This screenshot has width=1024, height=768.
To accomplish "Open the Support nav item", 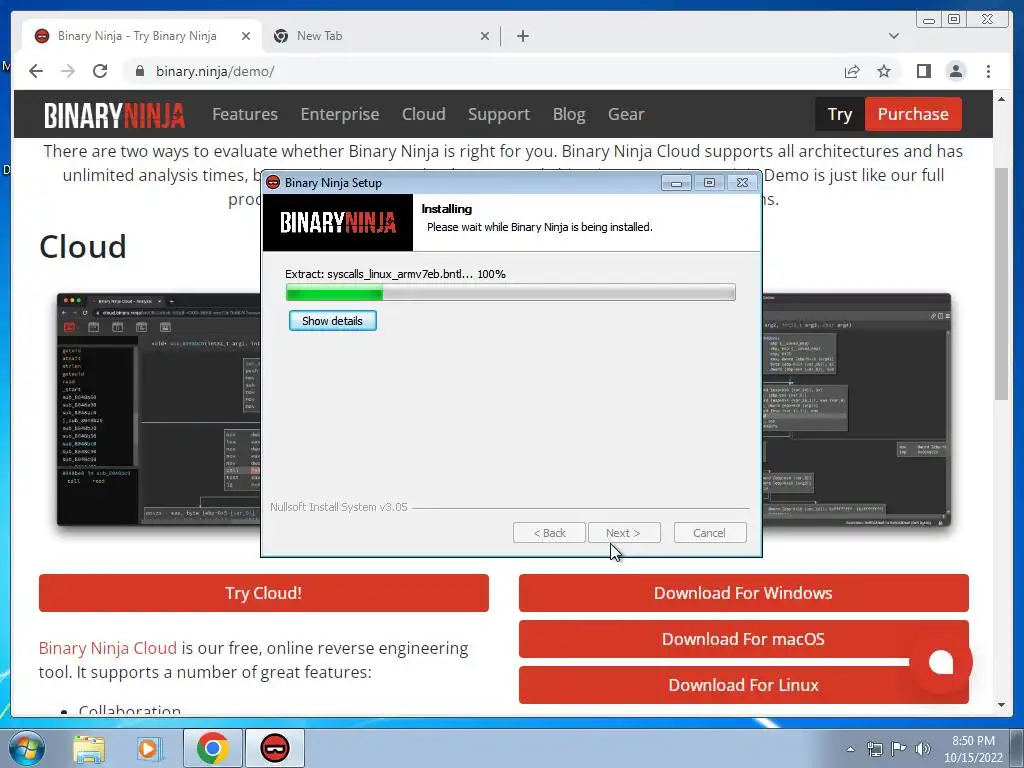I will [x=499, y=114].
